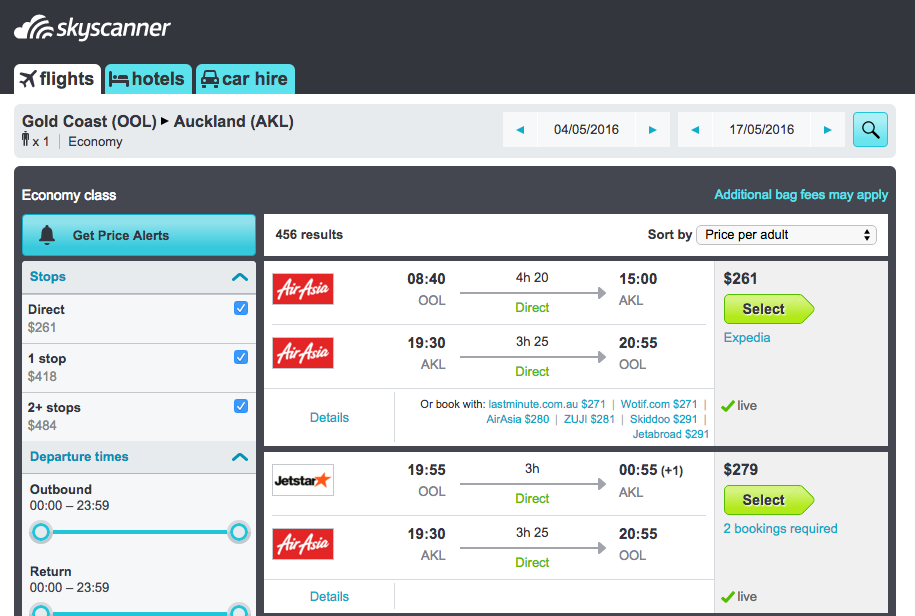Go to previous return date arrow

click(695, 130)
